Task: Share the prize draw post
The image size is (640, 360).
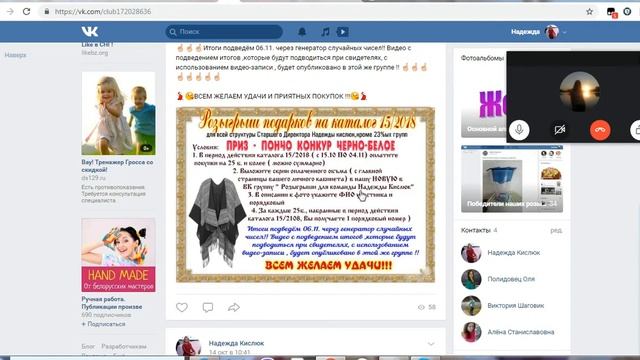Action: (x=234, y=307)
